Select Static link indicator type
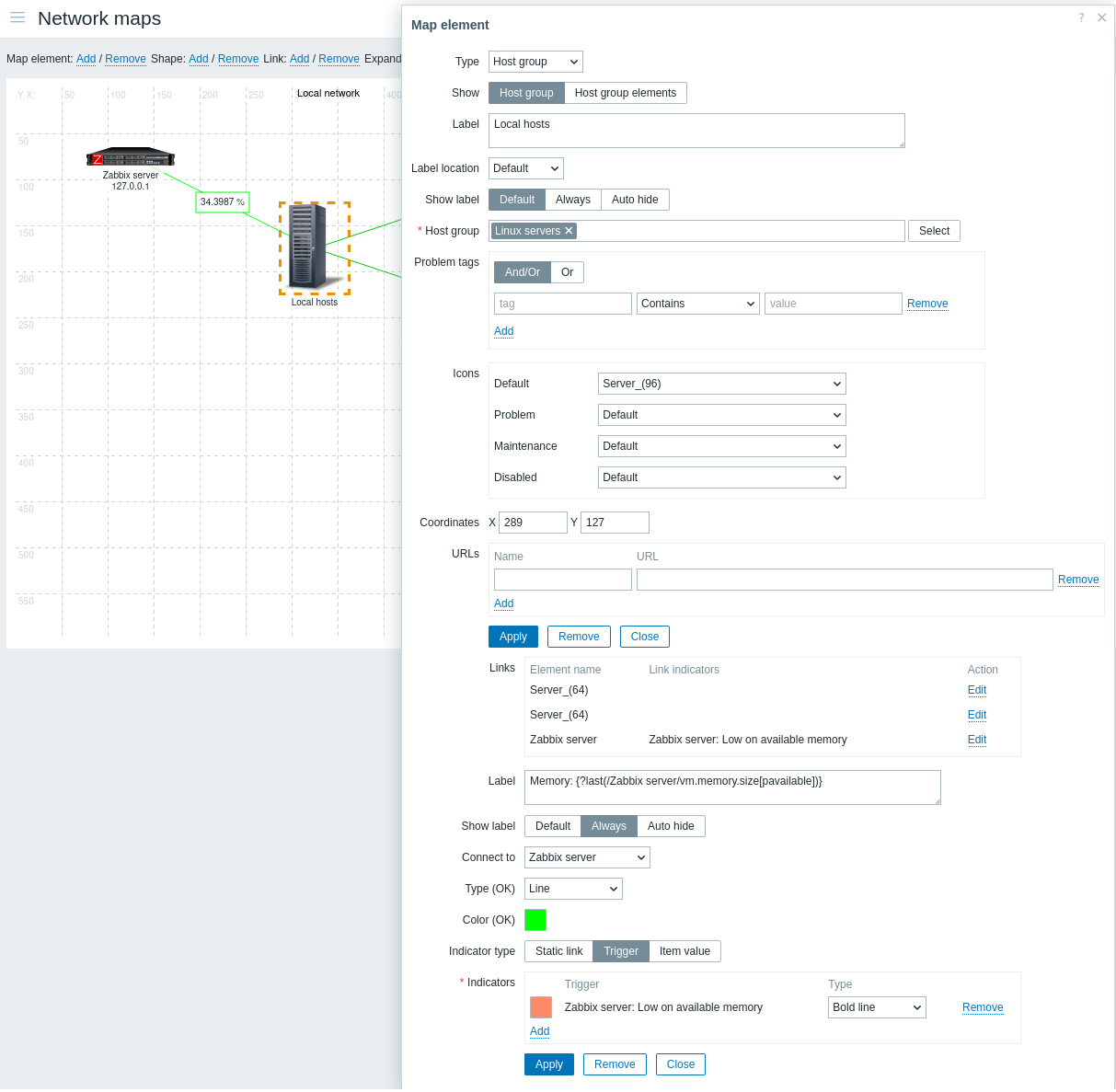 [x=559, y=951]
